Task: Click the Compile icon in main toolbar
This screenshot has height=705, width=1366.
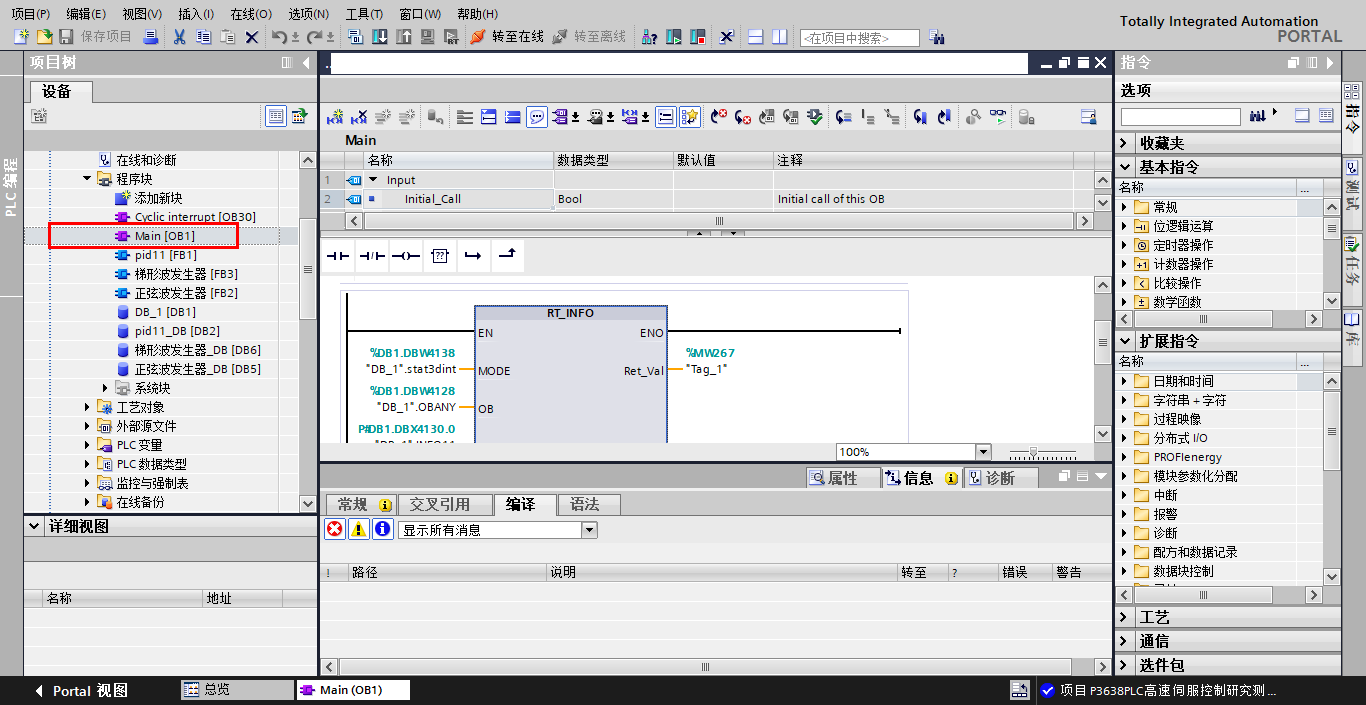Action: [356, 37]
